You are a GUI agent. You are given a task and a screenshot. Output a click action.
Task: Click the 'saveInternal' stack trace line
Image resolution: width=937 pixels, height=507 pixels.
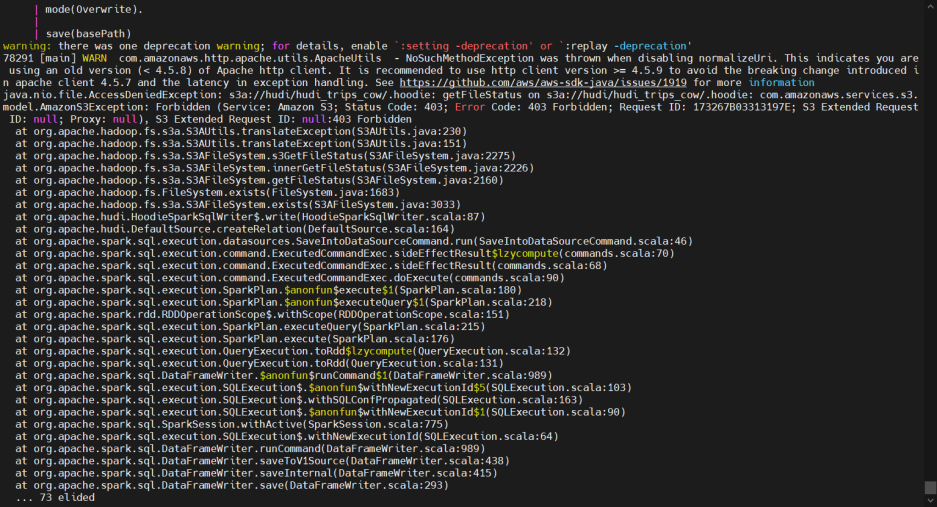coord(256,474)
